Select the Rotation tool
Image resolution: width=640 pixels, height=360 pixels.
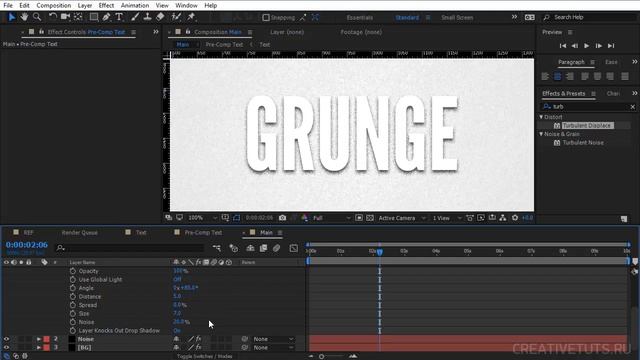(53, 17)
